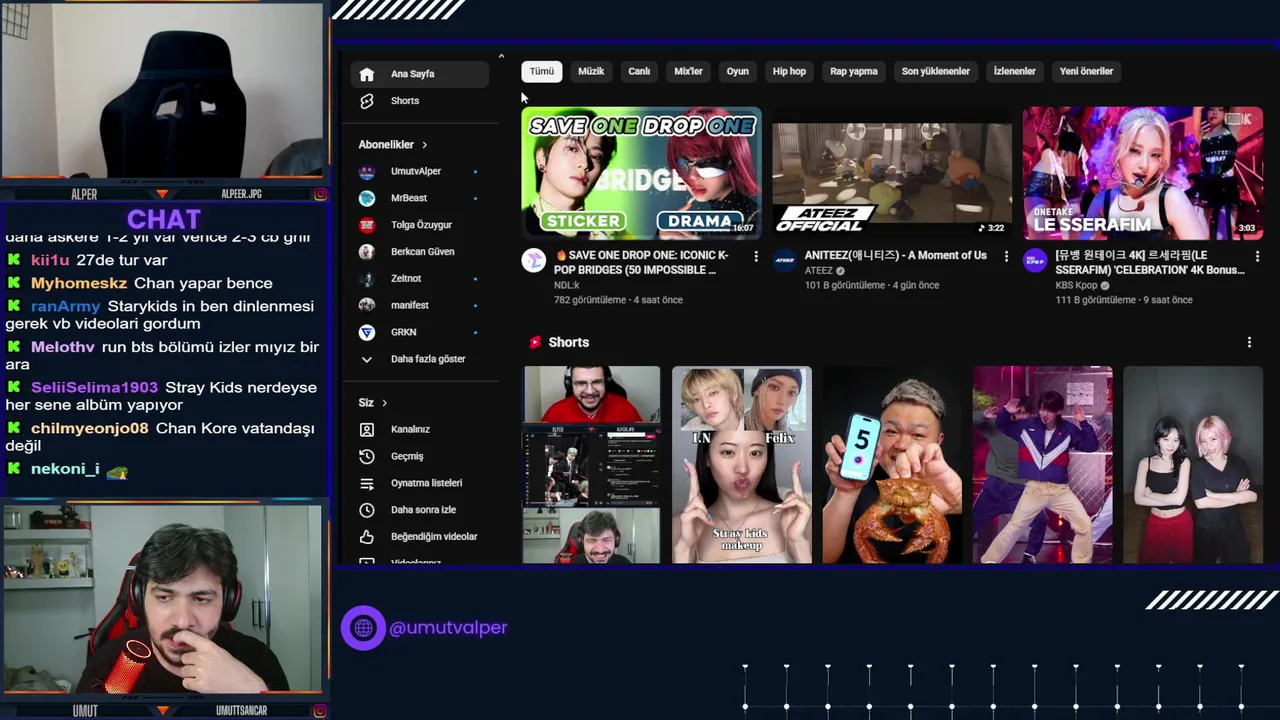Open Shorts shelf more options menu

click(x=1249, y=342)
